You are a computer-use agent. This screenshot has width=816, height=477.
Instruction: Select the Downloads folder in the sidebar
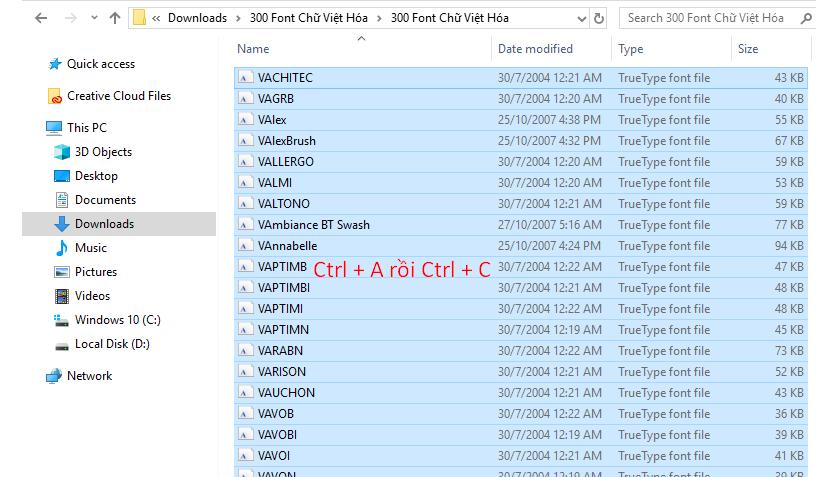(x=119, y=224)
